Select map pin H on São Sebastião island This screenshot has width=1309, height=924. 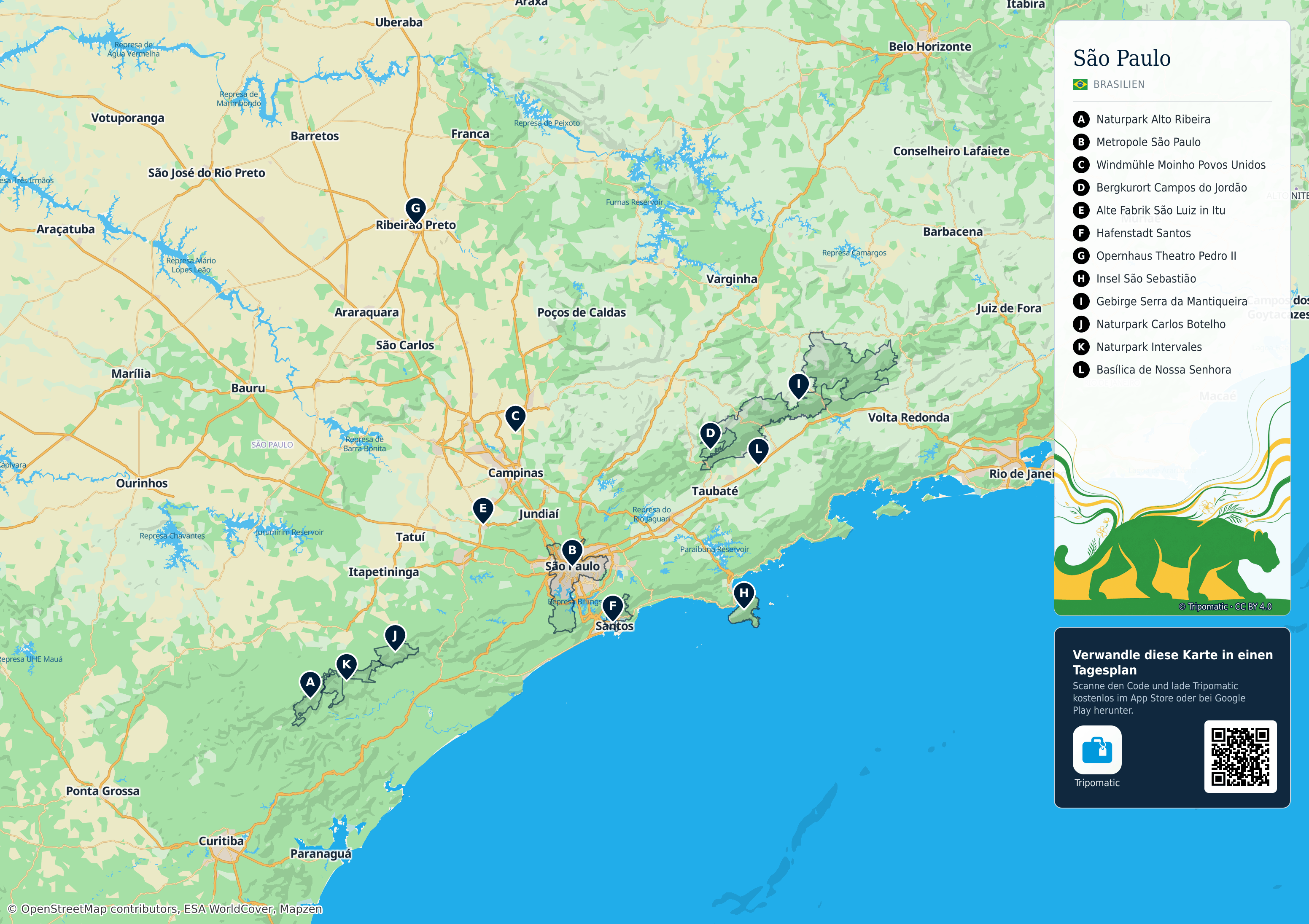click(744, 594)
